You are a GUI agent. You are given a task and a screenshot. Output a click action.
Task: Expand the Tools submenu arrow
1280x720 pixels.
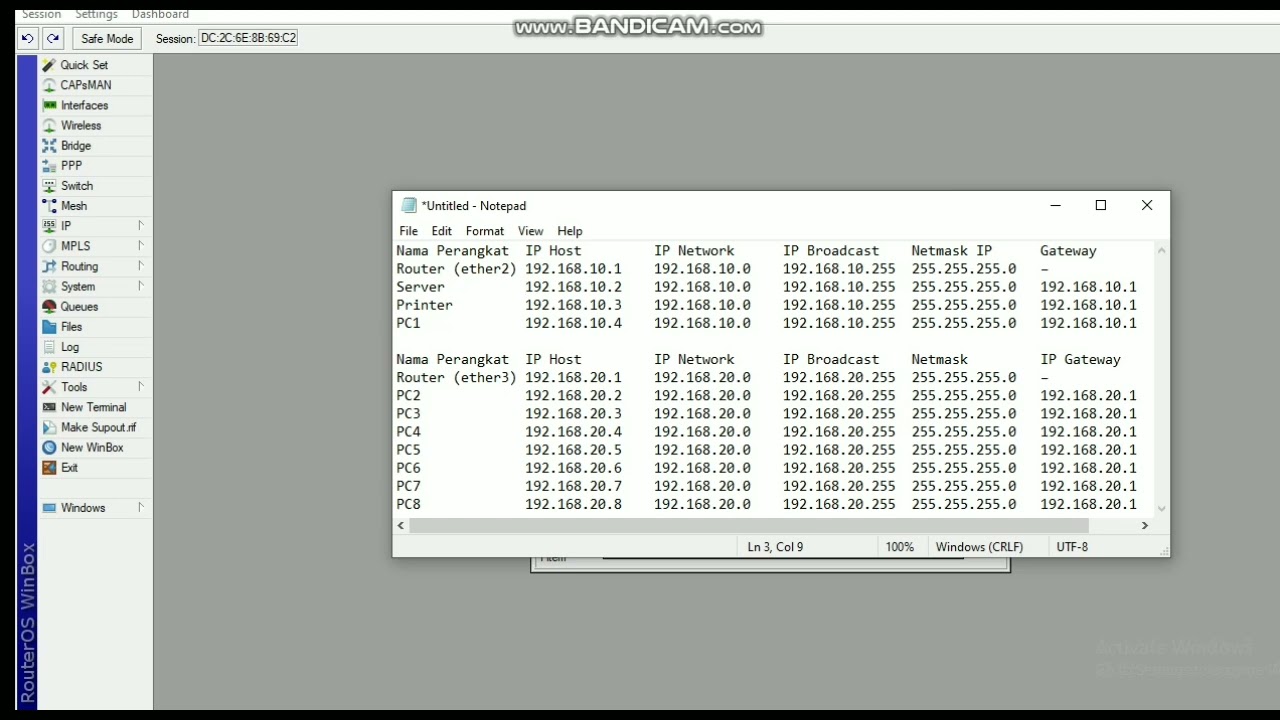(141, 386)
